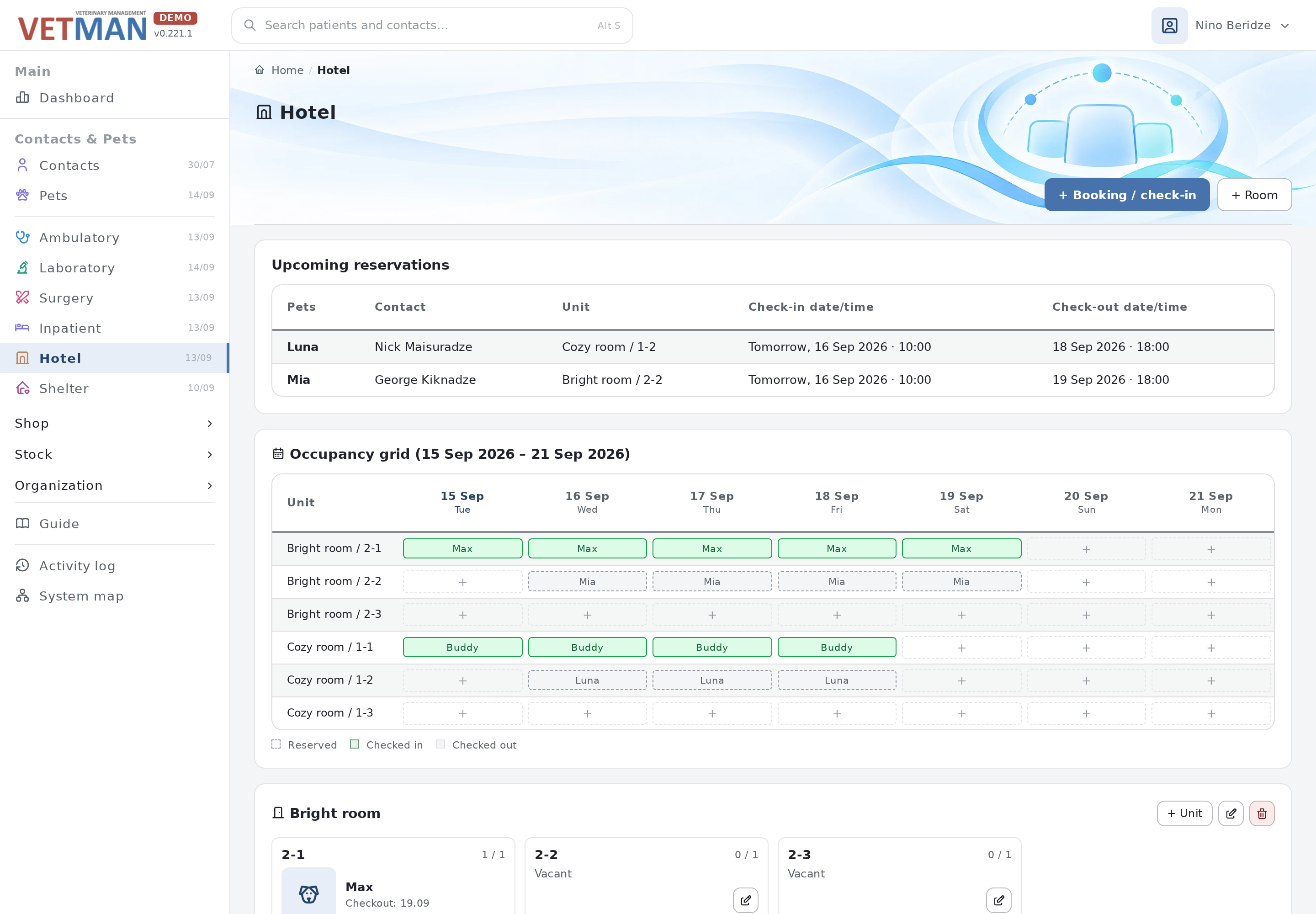Click the Booking / check-in button
Viewport: 1316px width, 914px height.
1127,195
